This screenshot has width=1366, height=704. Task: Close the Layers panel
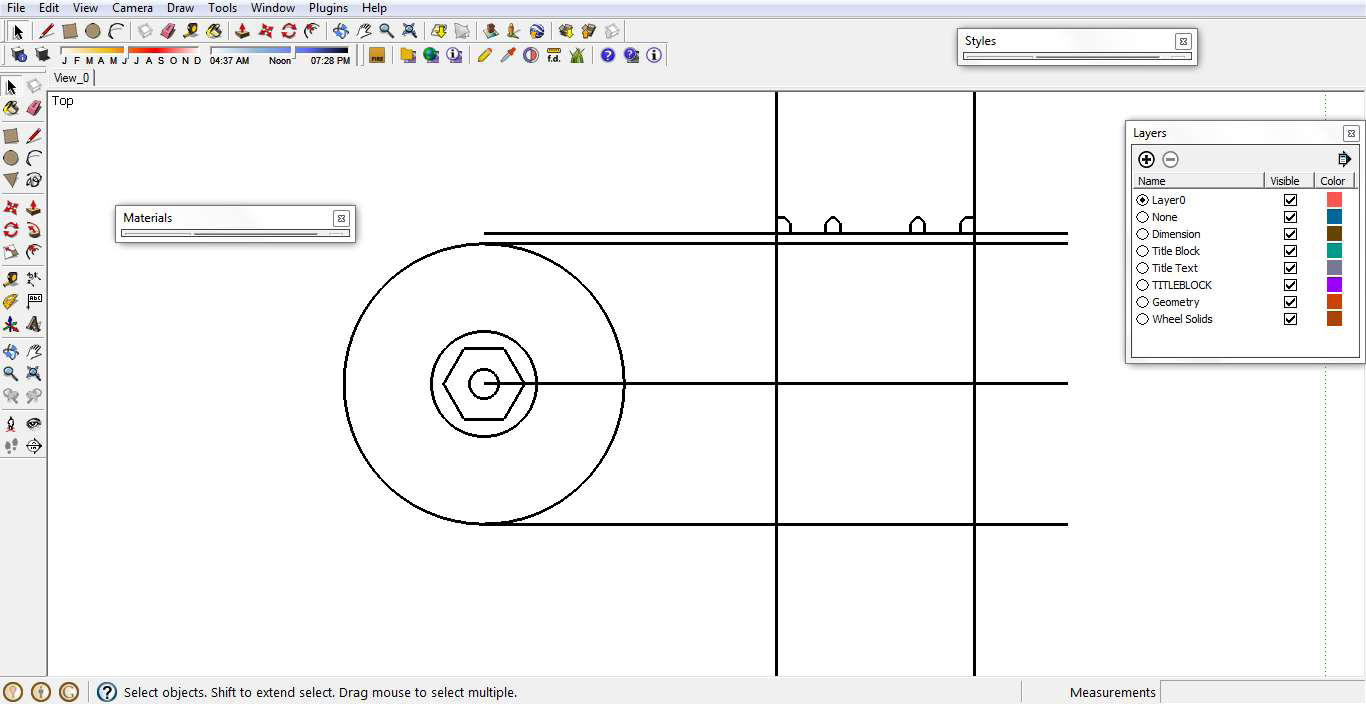1351,134
